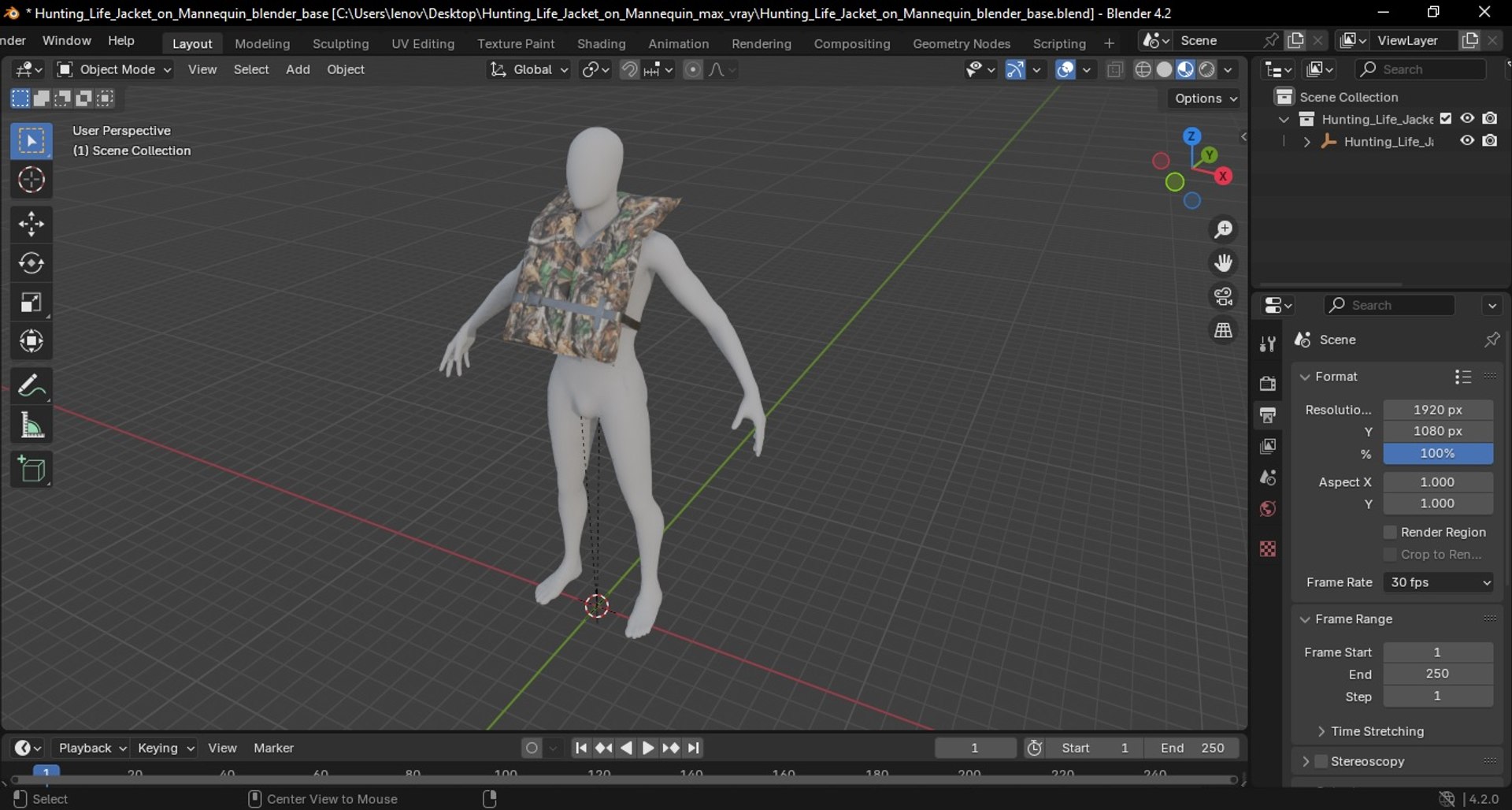
Task: Expand Time Stretching section
Action: coord(1321,731)
